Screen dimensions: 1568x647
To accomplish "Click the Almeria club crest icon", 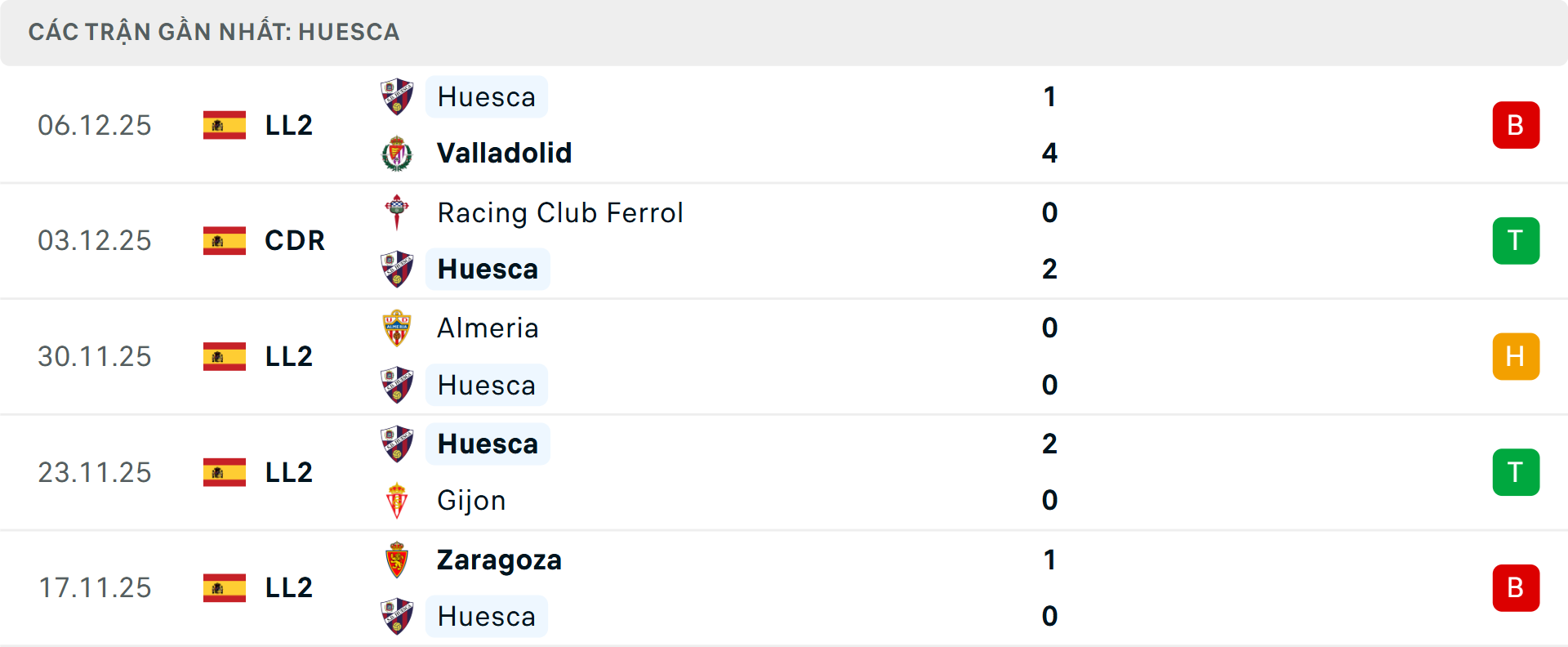I will 397,328.
